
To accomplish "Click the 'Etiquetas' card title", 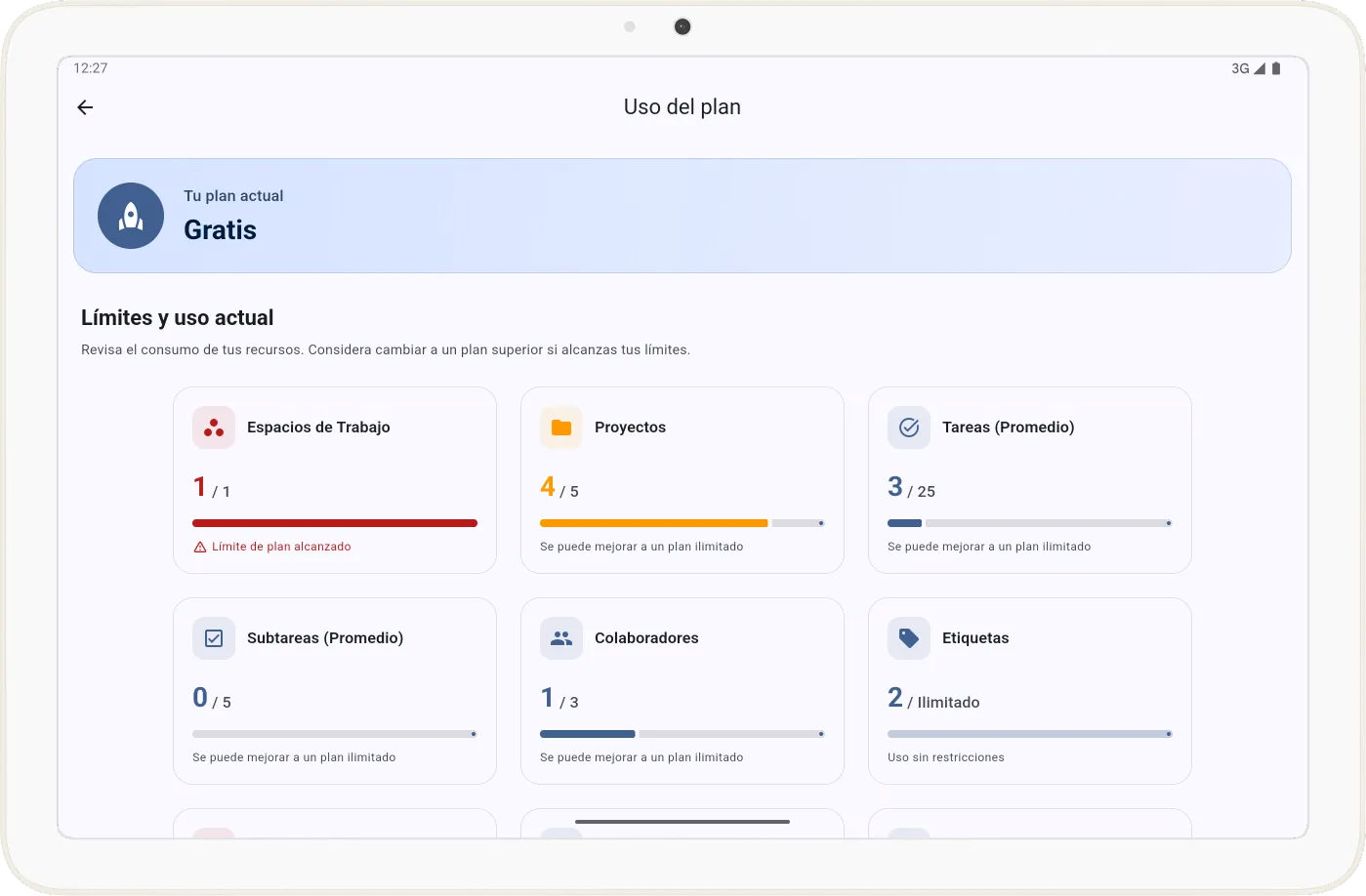I will click(975, 638).
